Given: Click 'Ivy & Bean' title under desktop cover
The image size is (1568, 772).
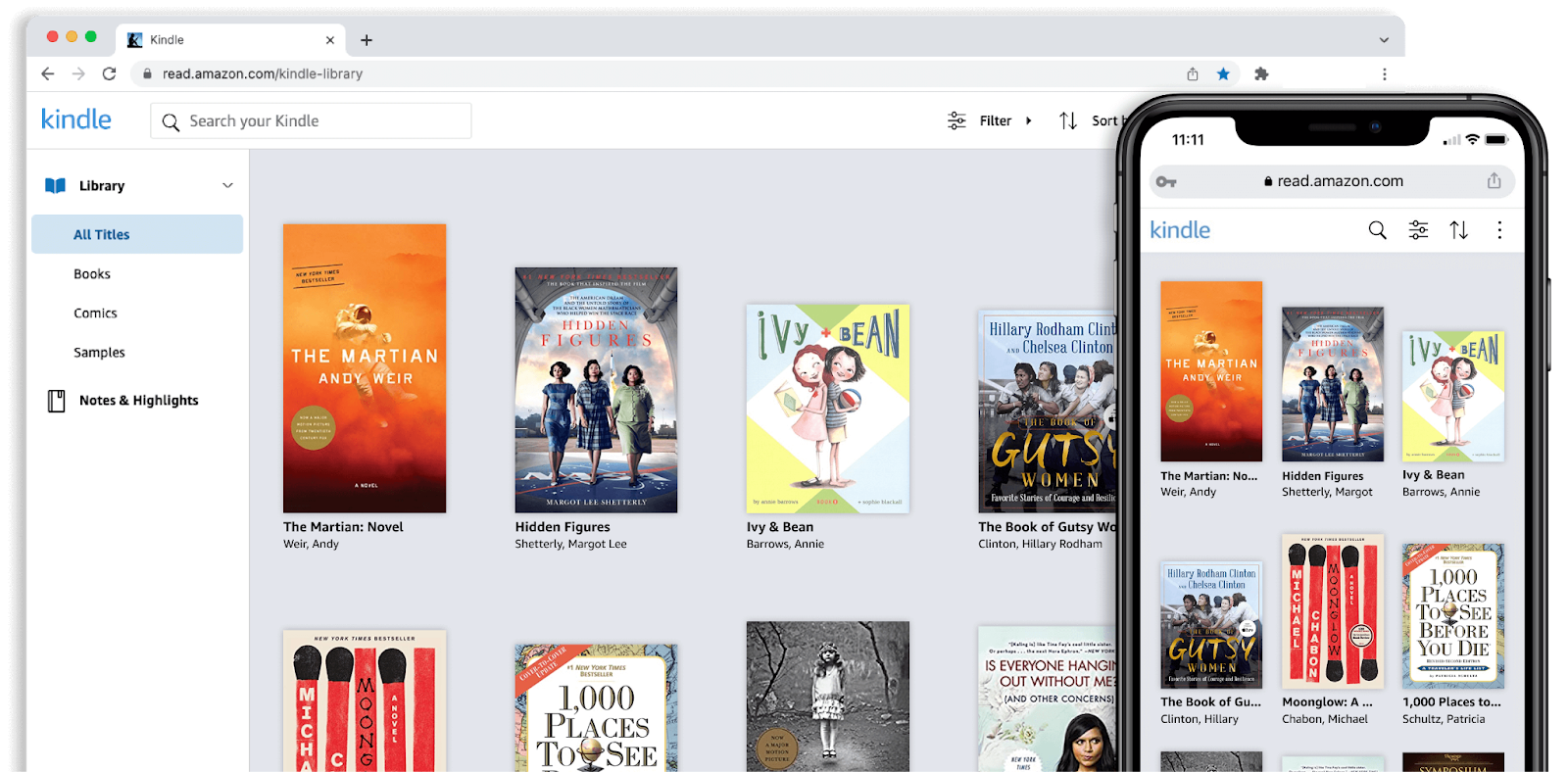Looking at the screenshot, I should pos(780,527).
